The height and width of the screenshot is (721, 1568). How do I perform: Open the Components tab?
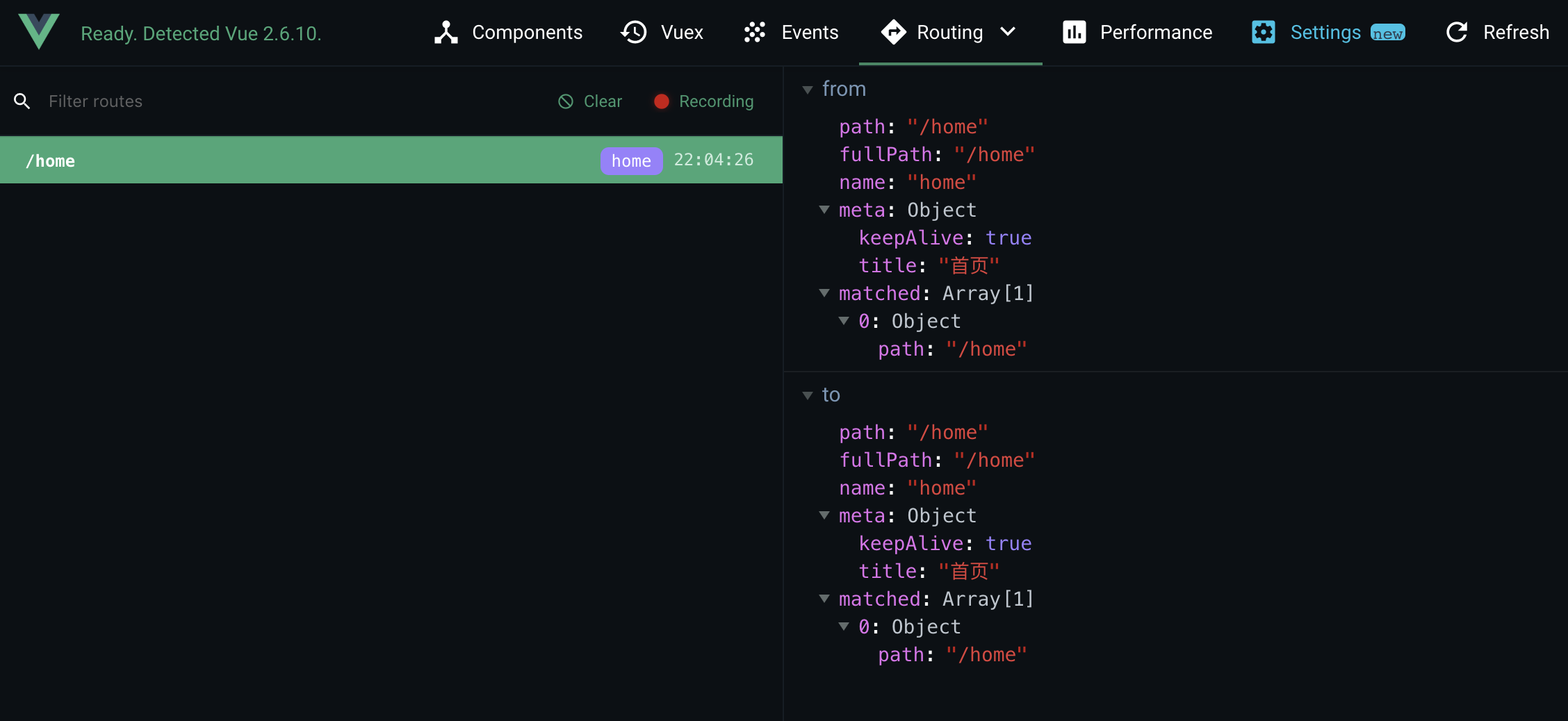(508, 33)
